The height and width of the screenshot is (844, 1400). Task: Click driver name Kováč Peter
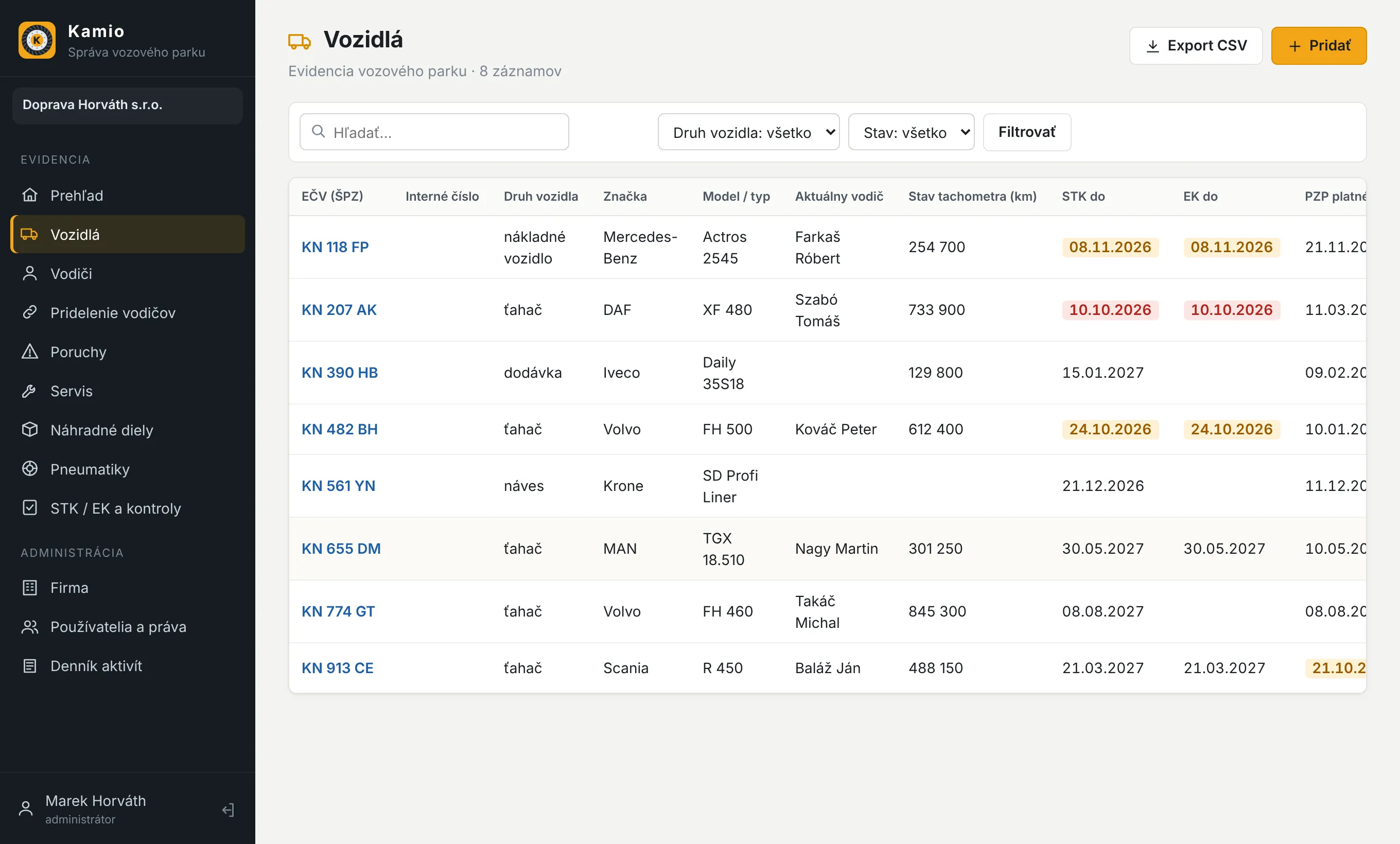click(835, 429)
